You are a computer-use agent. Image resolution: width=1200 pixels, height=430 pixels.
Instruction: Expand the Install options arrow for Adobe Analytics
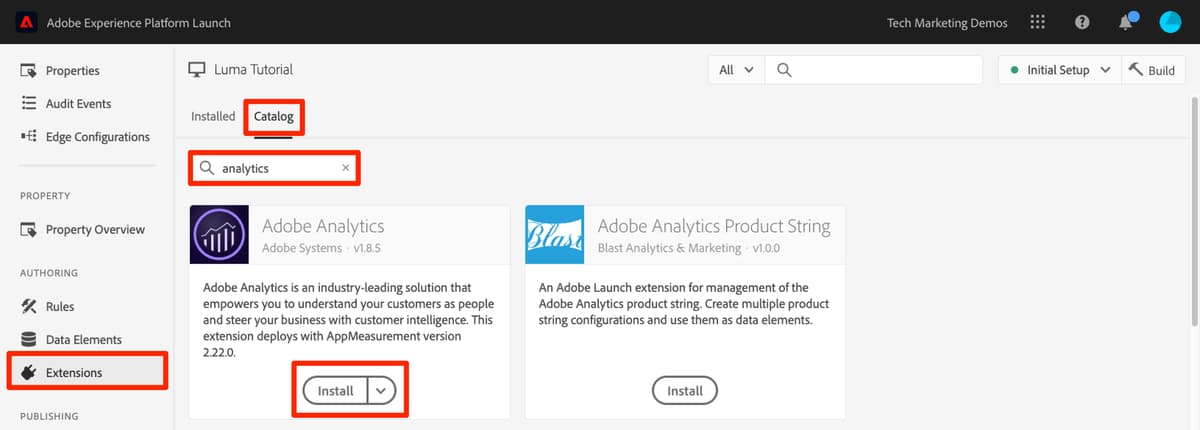pyautogui.click(x=381, y=391)
